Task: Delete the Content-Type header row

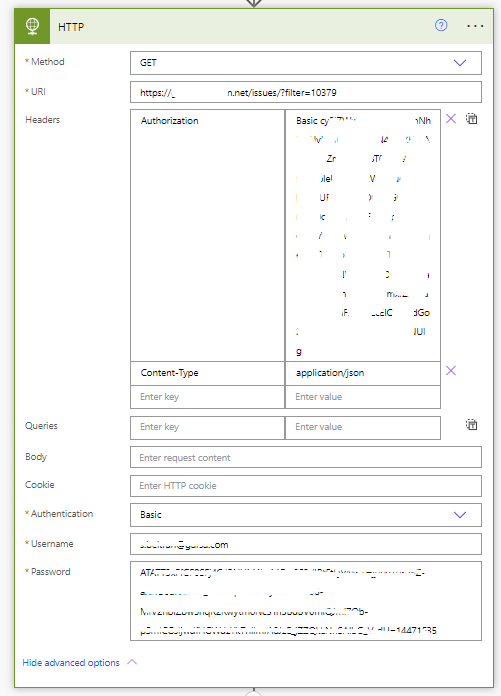Action: tap(451, 371)
